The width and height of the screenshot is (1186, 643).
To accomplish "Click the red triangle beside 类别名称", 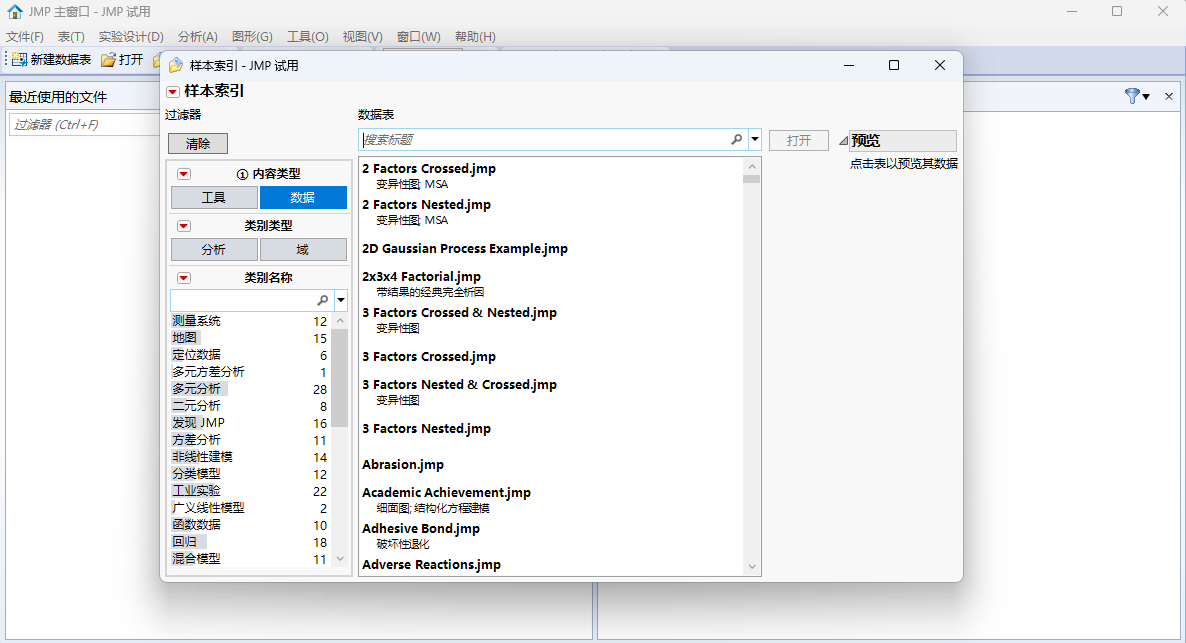I will (x=183, y=278).
